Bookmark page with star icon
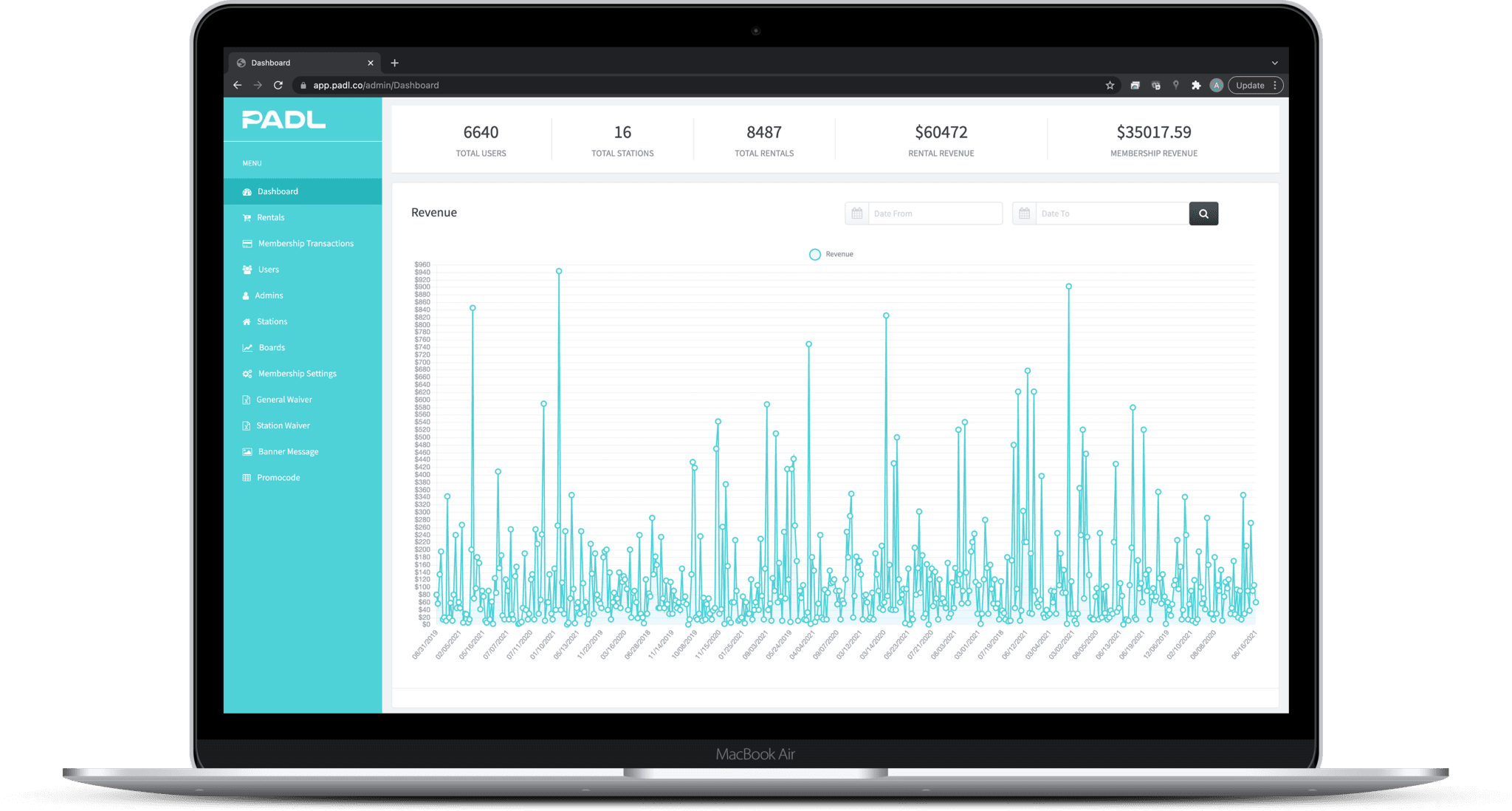The height and width of the screenshot is (811, 1512). coord(1110,86)
